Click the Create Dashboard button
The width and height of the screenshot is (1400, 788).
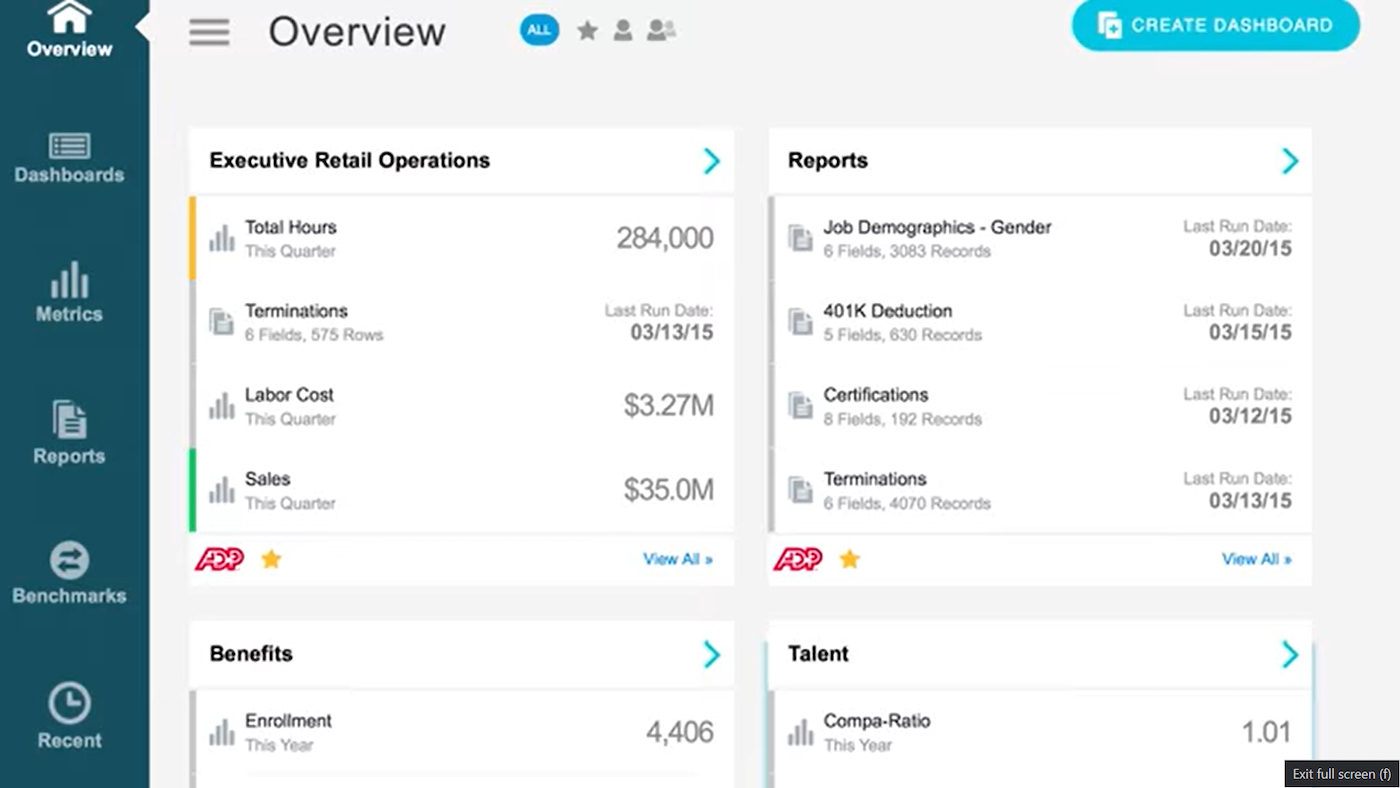[x=1215, y=26]
